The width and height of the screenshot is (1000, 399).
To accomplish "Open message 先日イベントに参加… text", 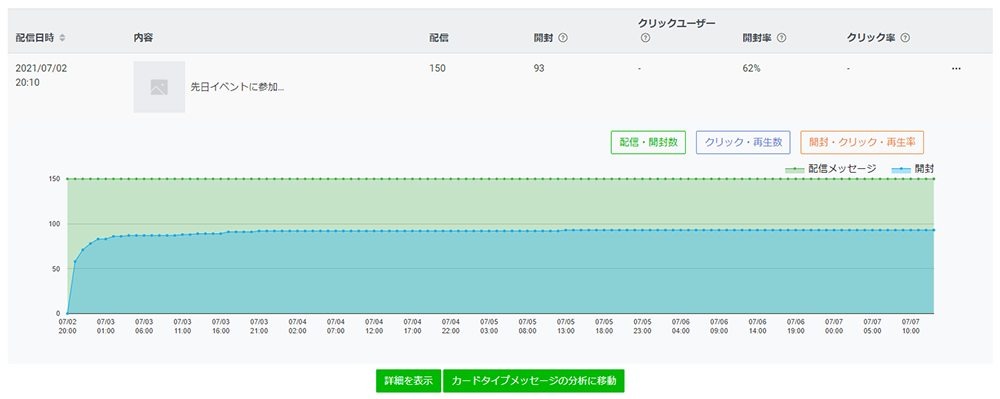I will pyautogui.click(x=237, y=88).
